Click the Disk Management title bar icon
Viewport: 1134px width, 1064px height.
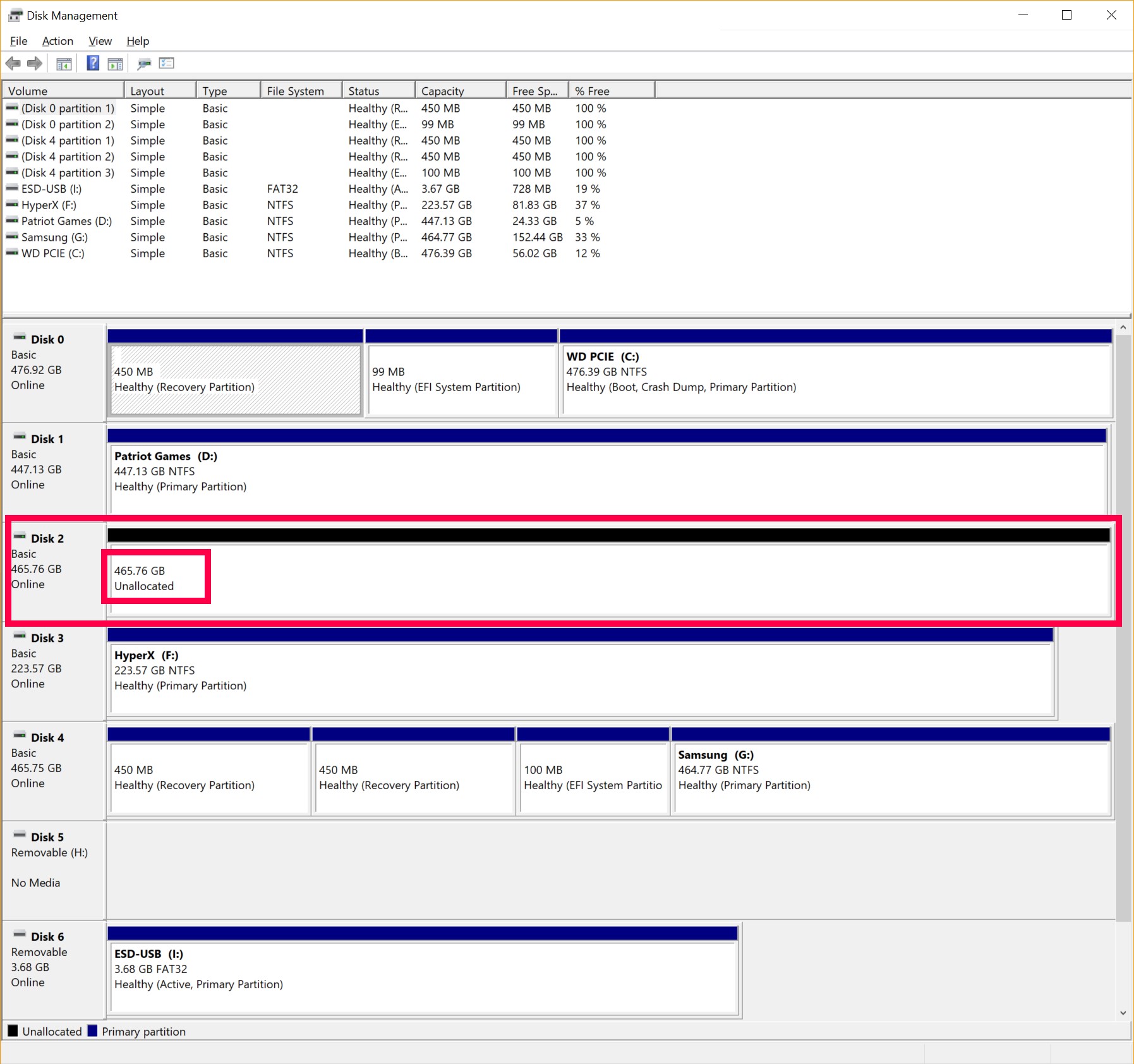(15, 15)
